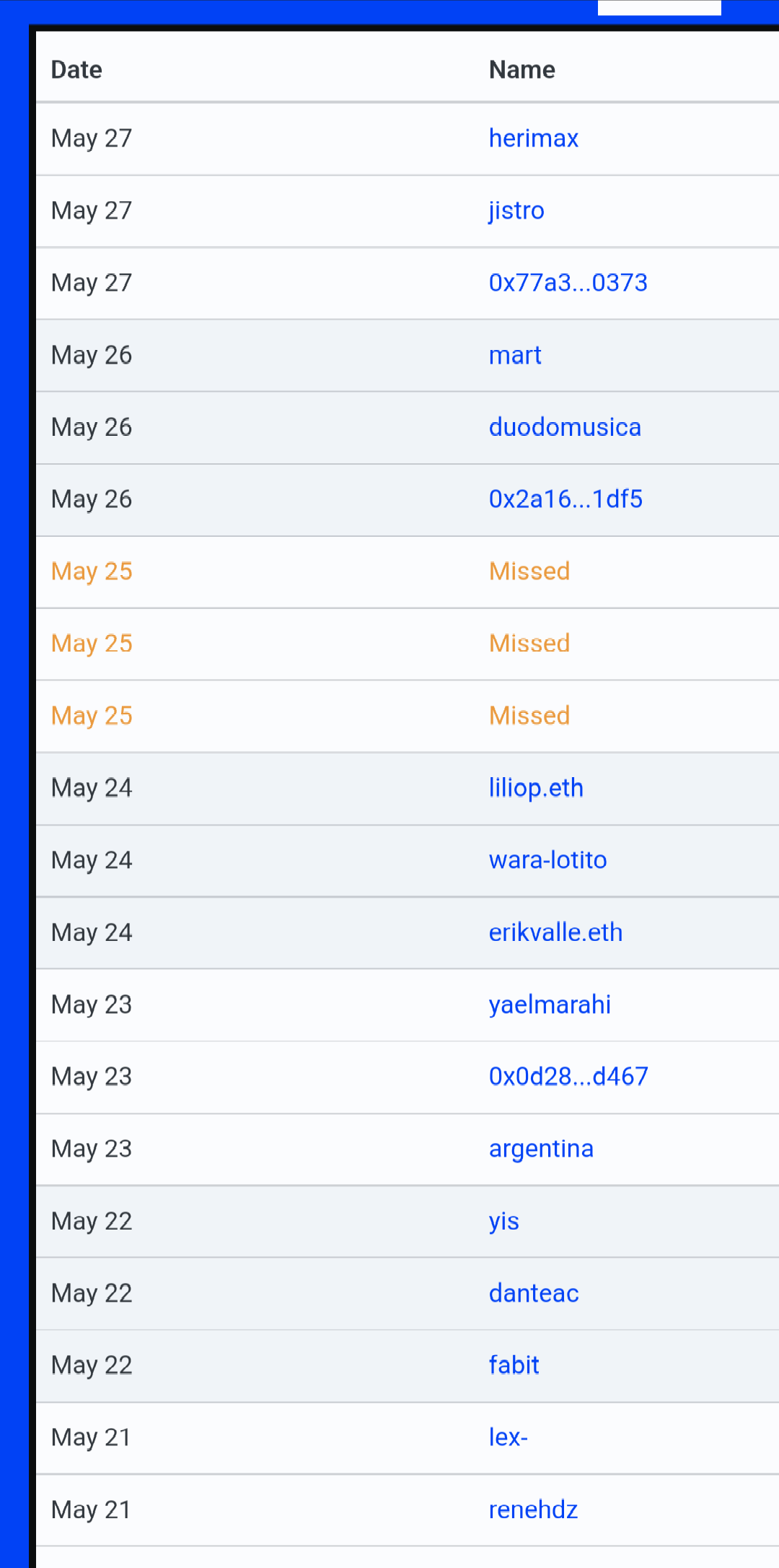Select the yaelmarahi link
Viewport: 779px width, 1568px height.
[550, 1004]
